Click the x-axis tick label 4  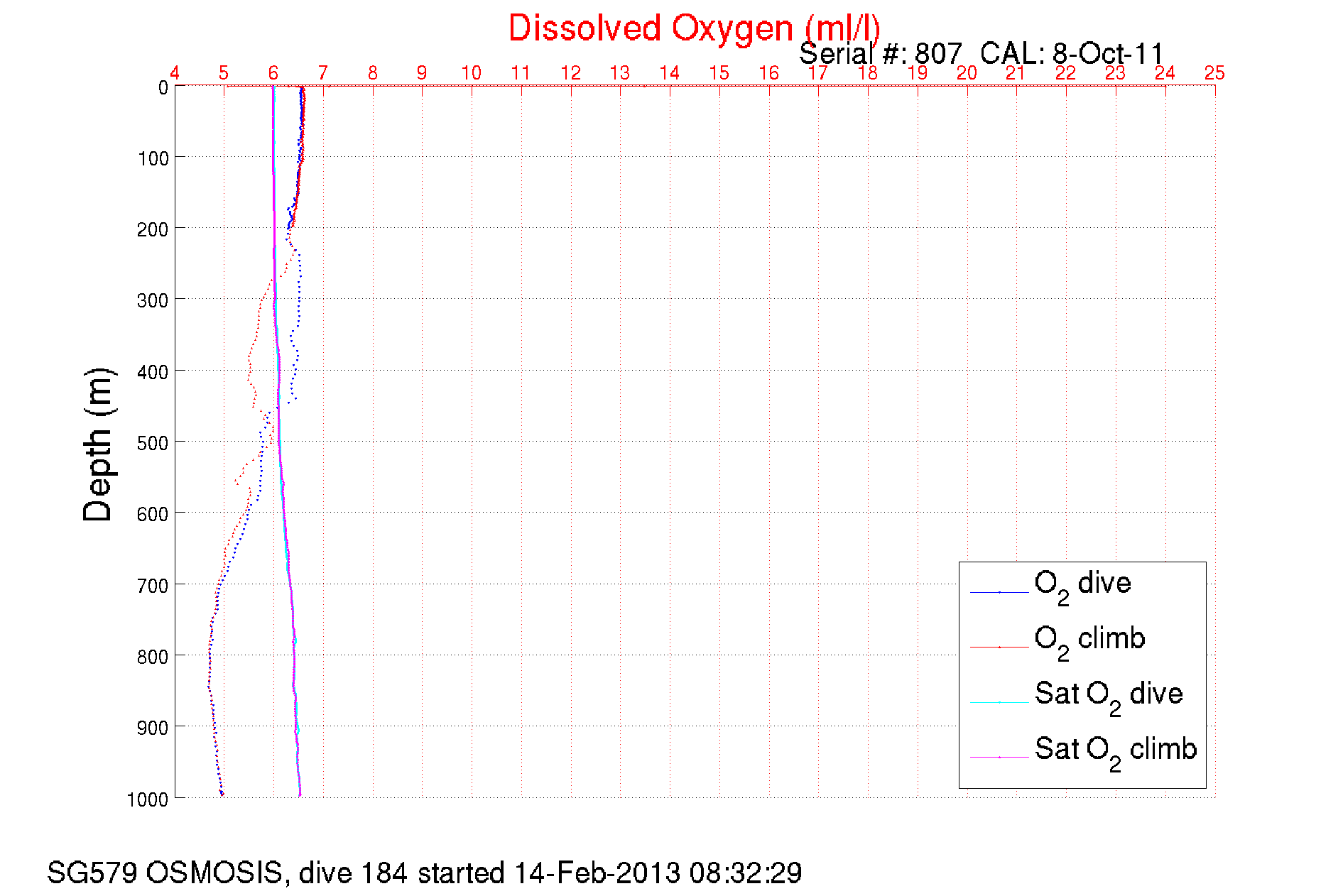point(175,73)
